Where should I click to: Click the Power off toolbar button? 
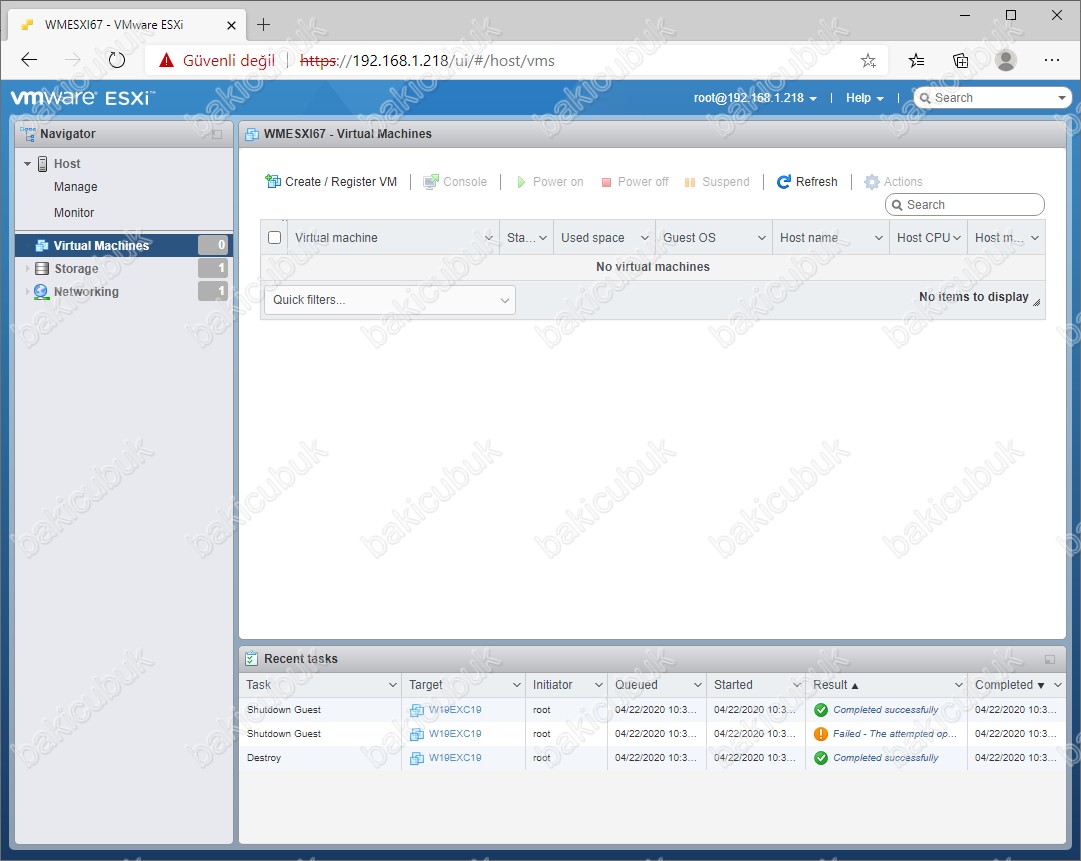[x=635, y=182]
